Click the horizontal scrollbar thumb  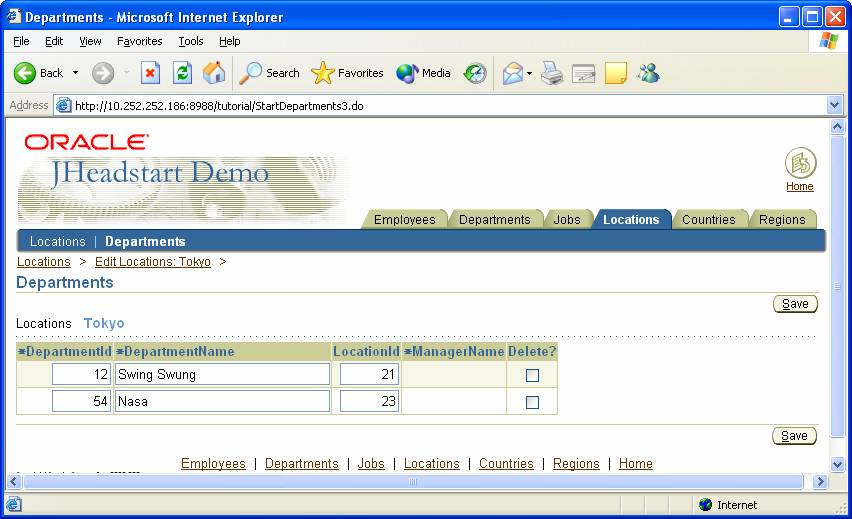413,482
